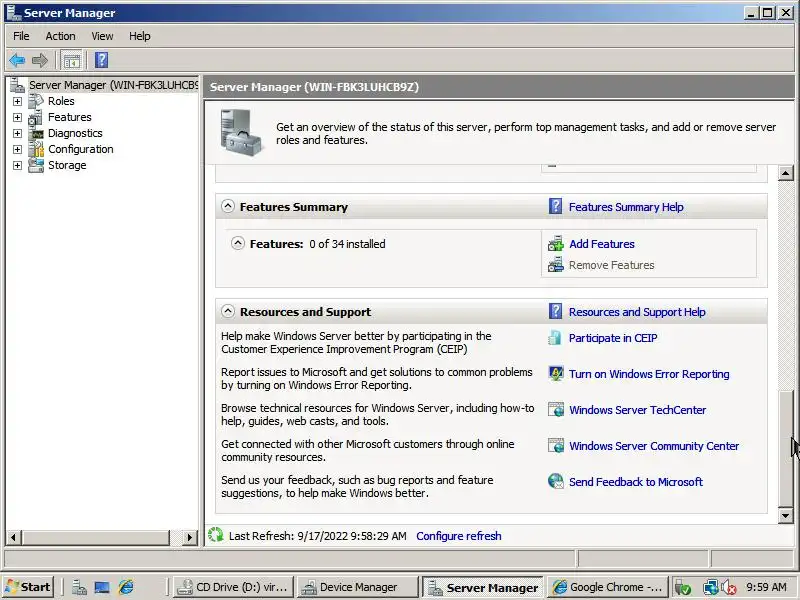Collapse the Resources and Support section

228,311
